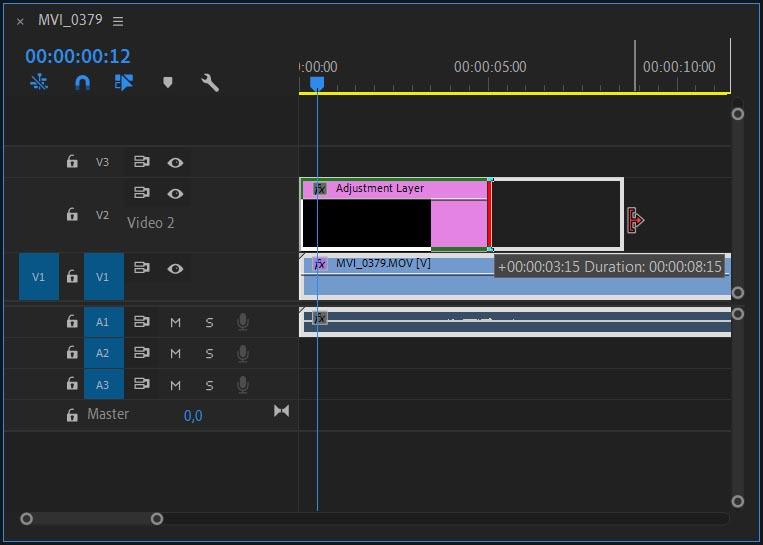This screenshot has height=545, width=763.
Task: Click top handle of video tracks vertical scrollbar
Action: 738,114
